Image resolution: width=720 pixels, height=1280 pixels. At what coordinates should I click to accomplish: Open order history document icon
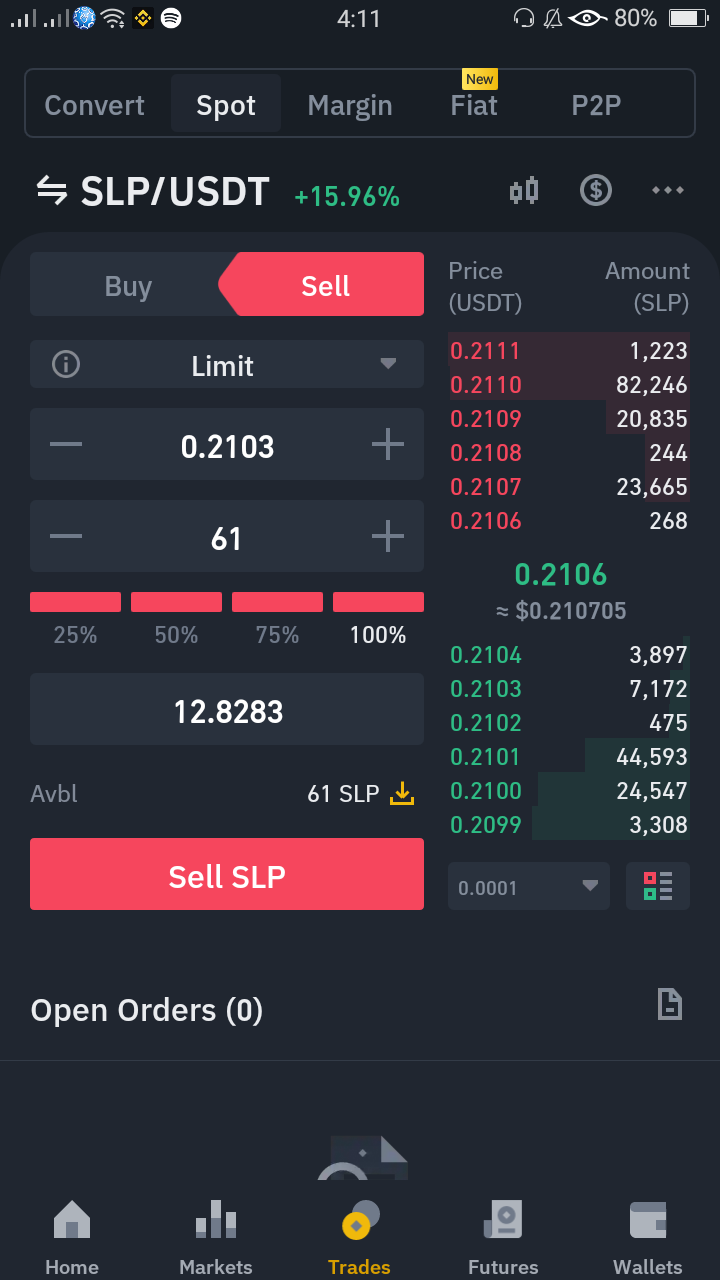pyautogui.click(x=670, y=1004)
